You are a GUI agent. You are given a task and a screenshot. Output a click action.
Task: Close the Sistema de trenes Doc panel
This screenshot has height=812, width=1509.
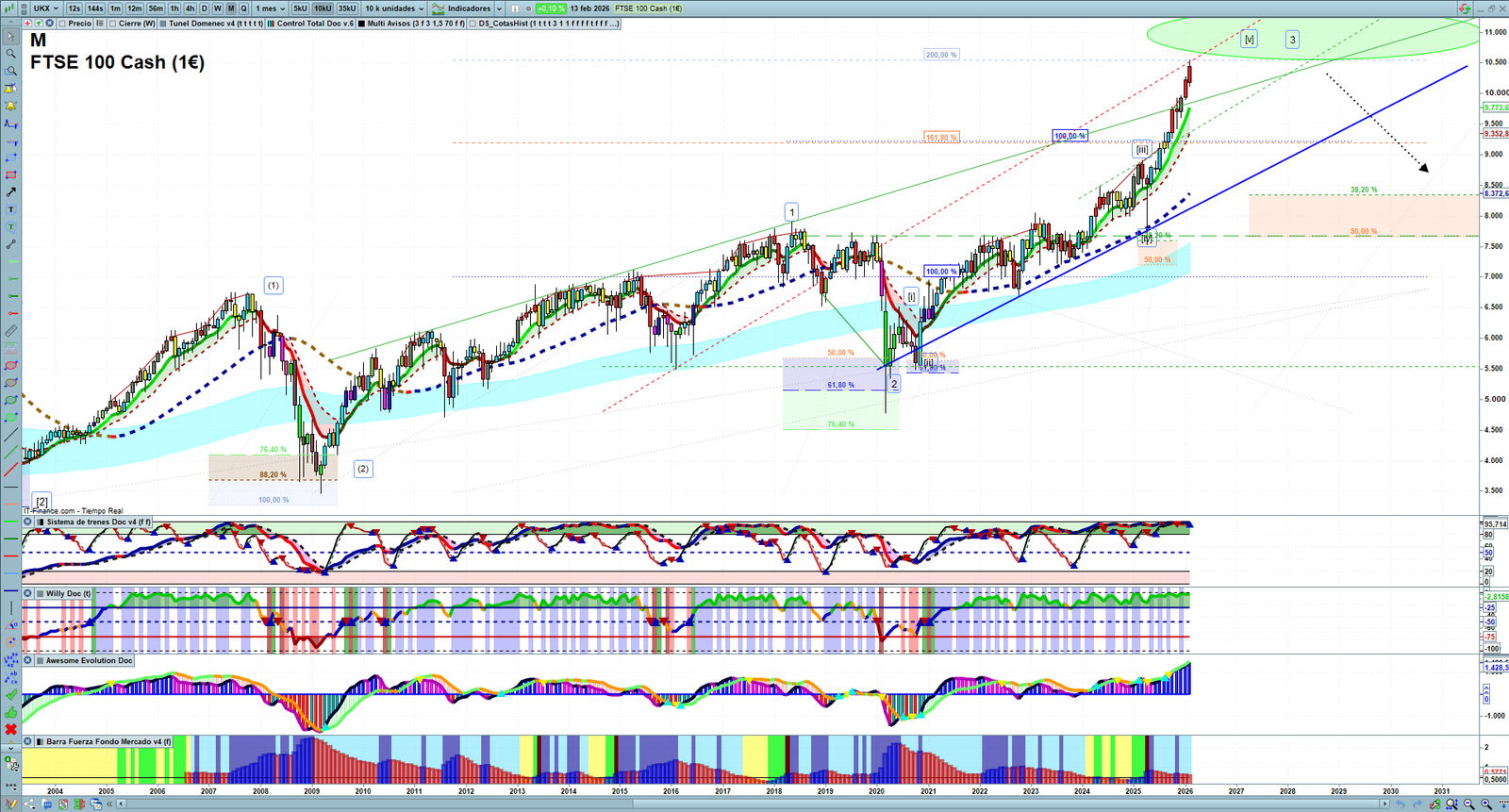[x=28, y=522]
